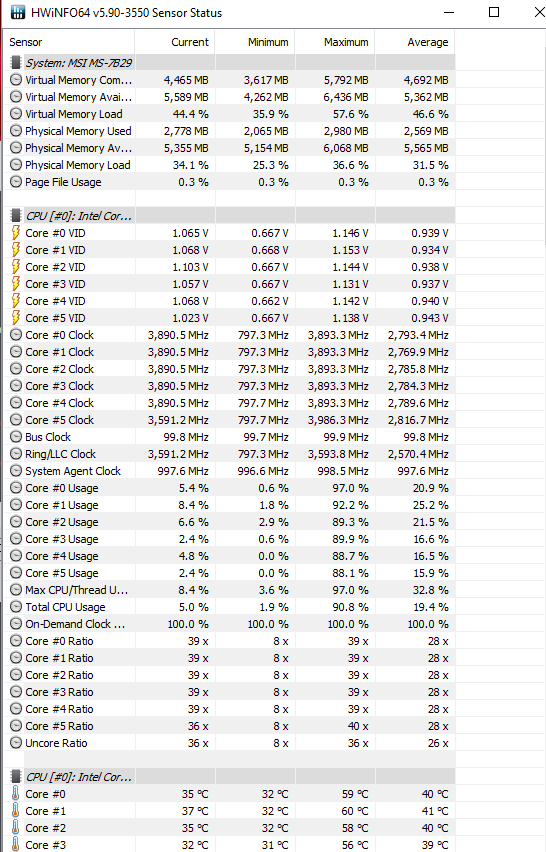Select the Uncore Ratio row
The image size is (546, 852).
230,743
